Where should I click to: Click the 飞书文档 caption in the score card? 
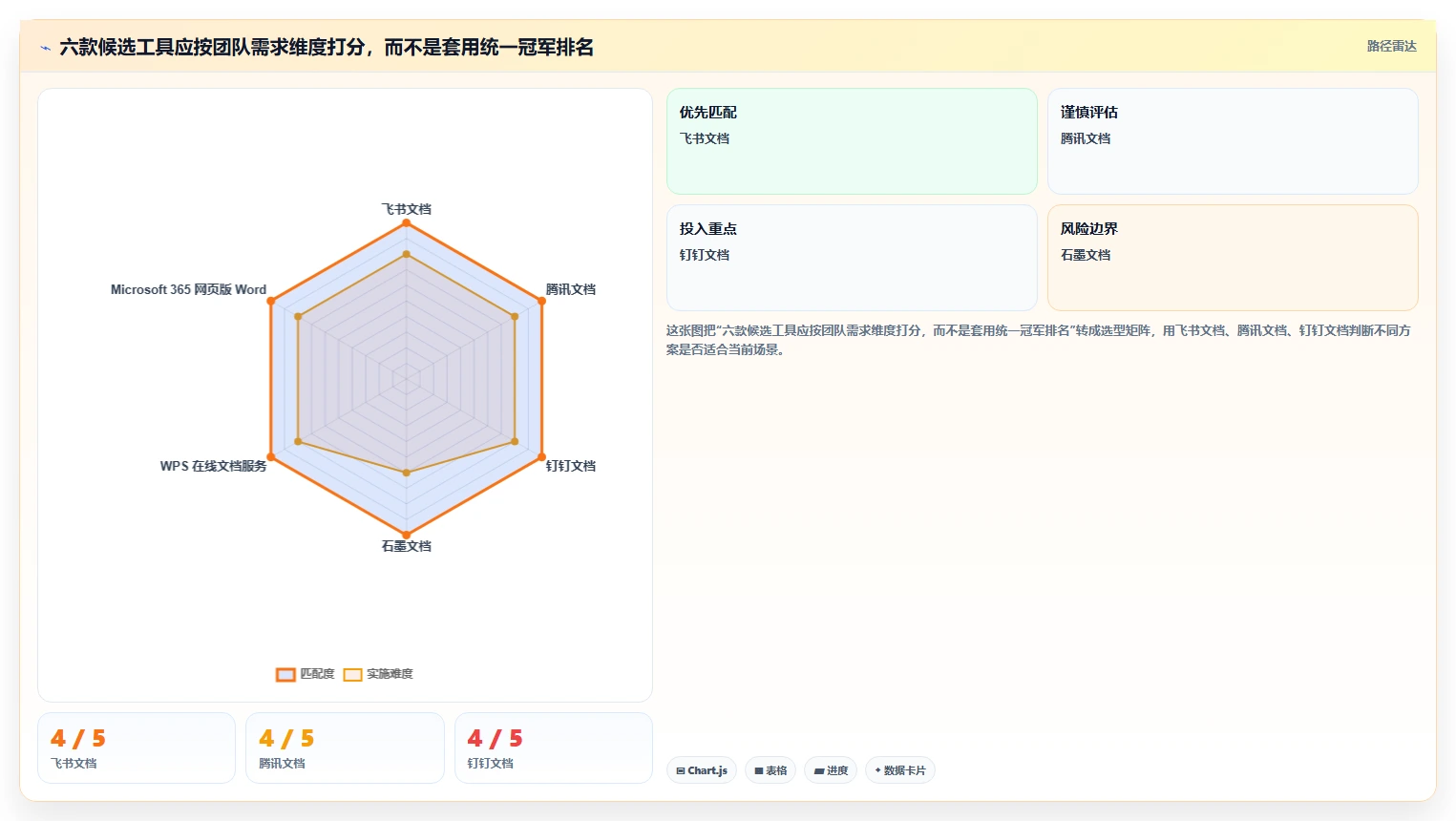[x=74, y=764]
